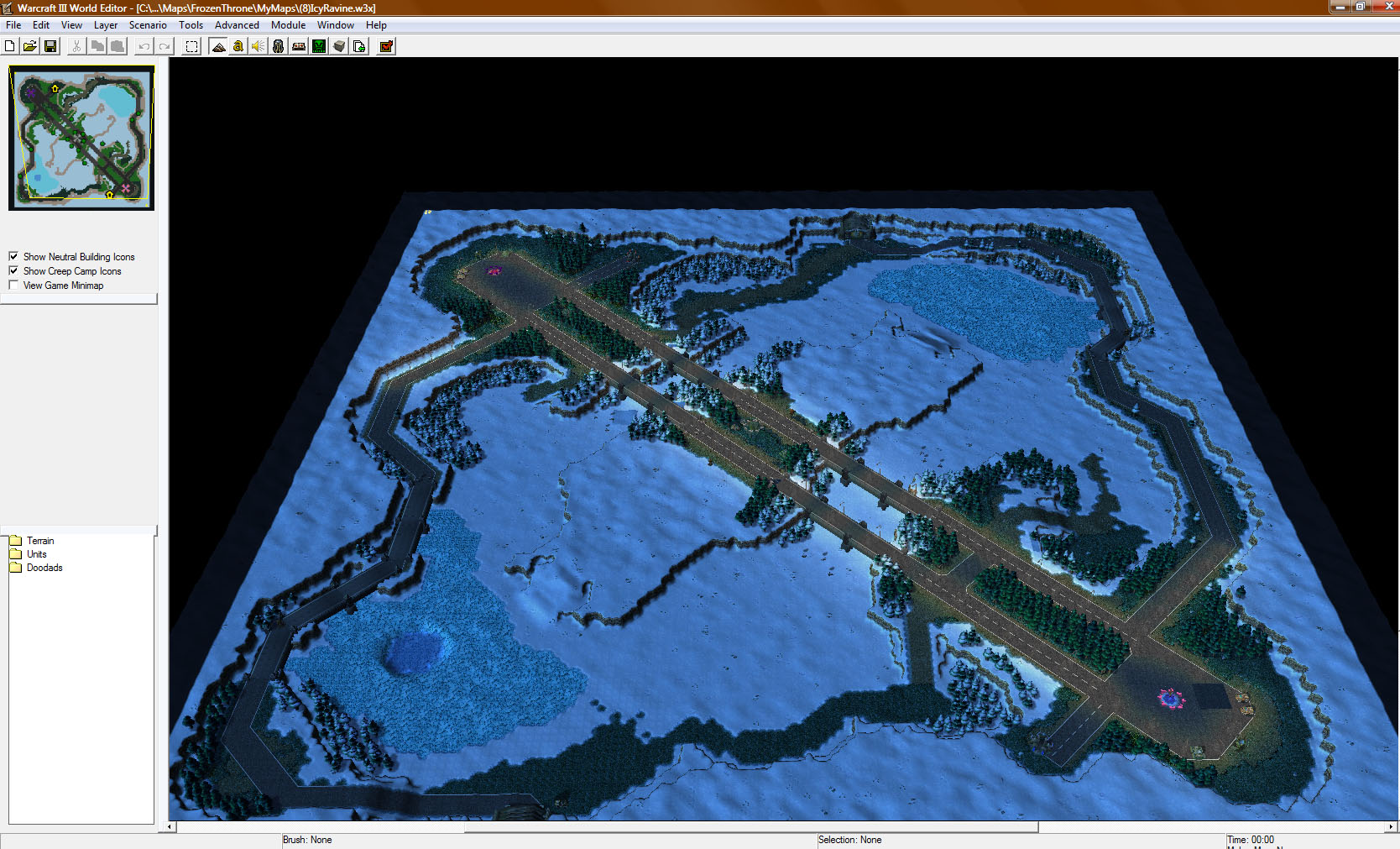Toggle Show Creep Camp Icons checkbox

(13, 270)
